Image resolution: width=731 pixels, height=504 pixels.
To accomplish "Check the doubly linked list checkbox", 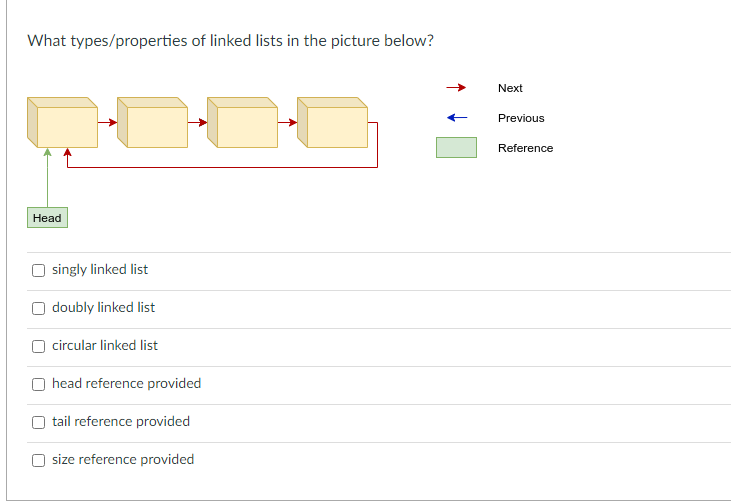I will tap(38, 308).
